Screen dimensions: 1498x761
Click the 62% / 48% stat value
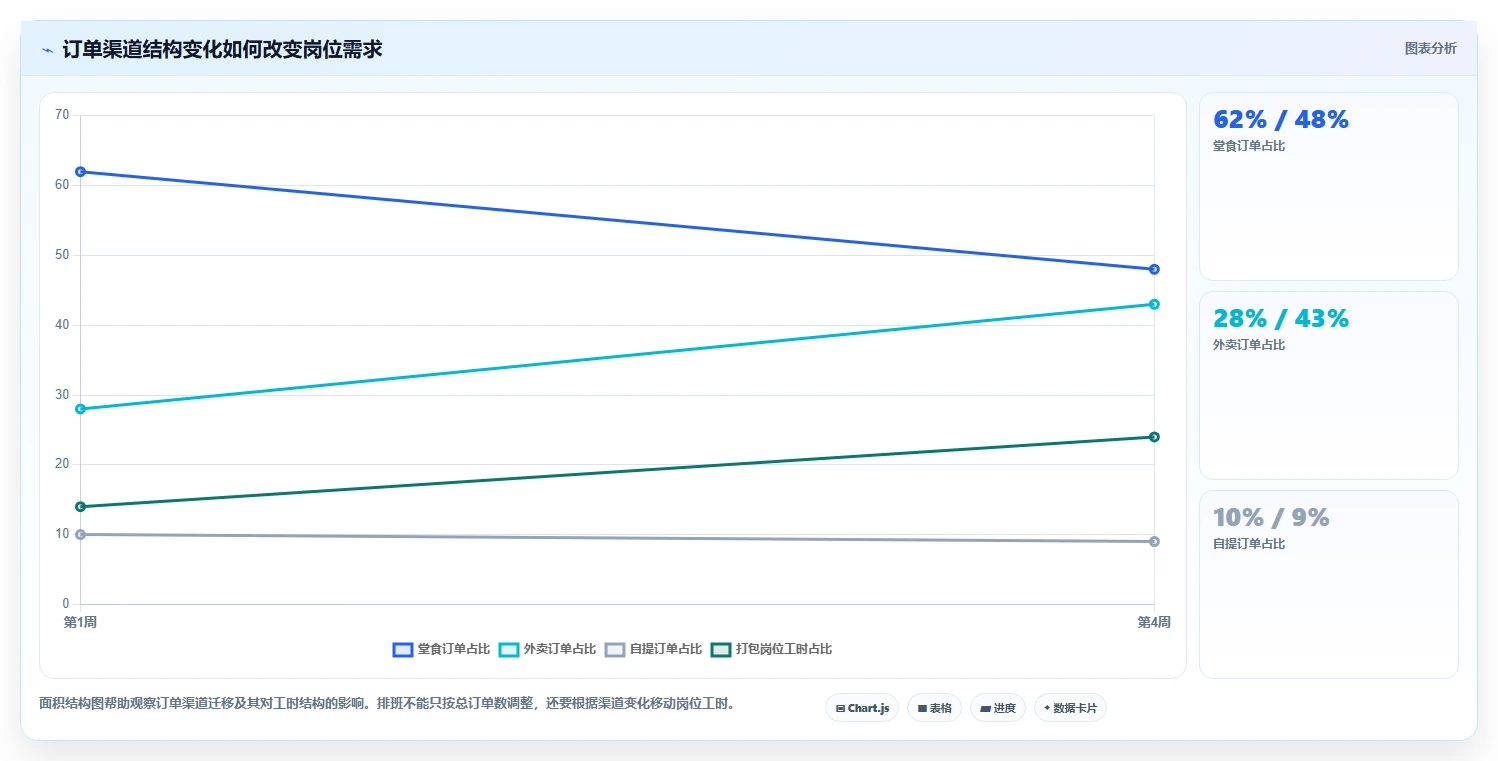pos(1281,119)
